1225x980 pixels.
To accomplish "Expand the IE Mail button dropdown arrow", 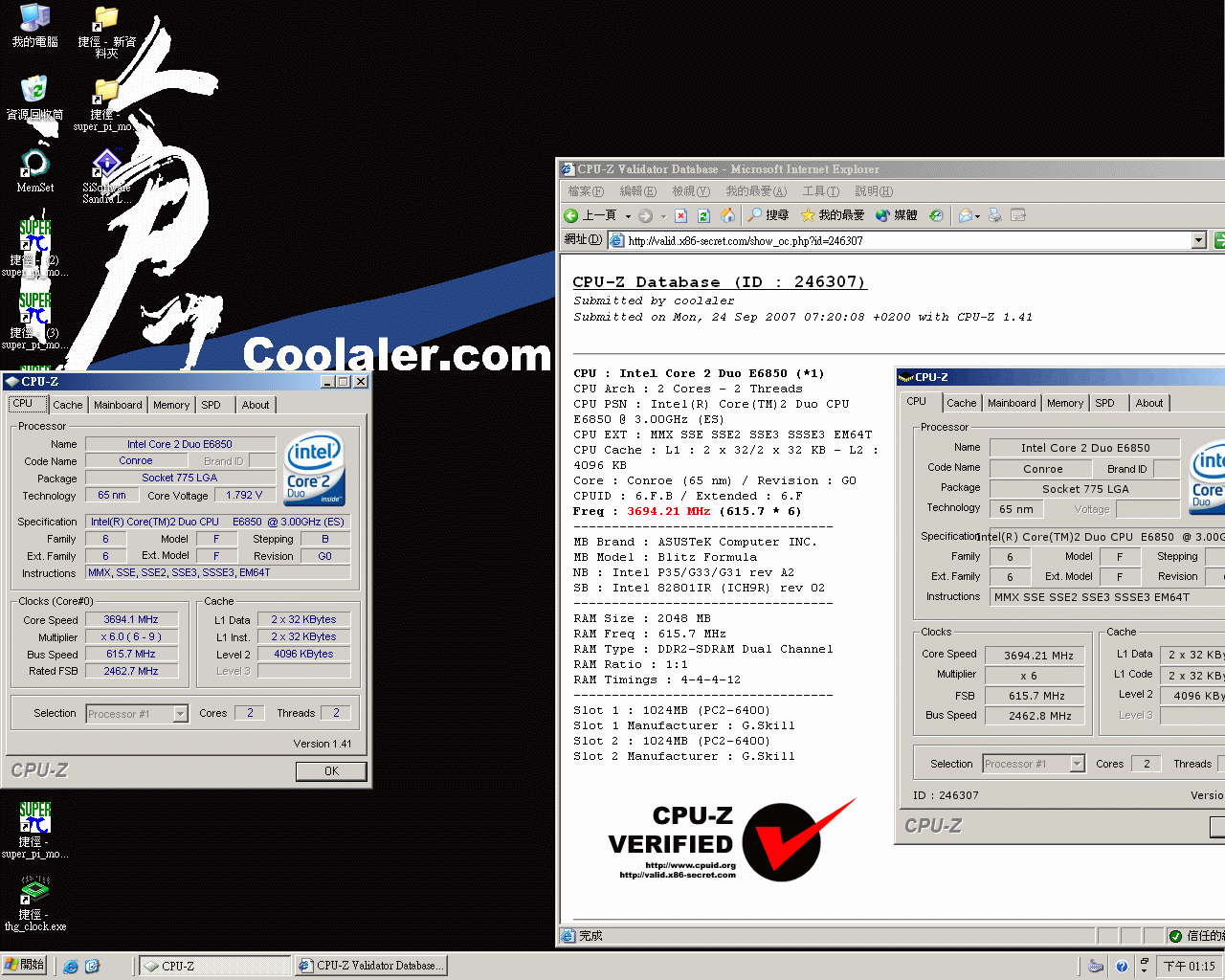I will coord(978,216).
